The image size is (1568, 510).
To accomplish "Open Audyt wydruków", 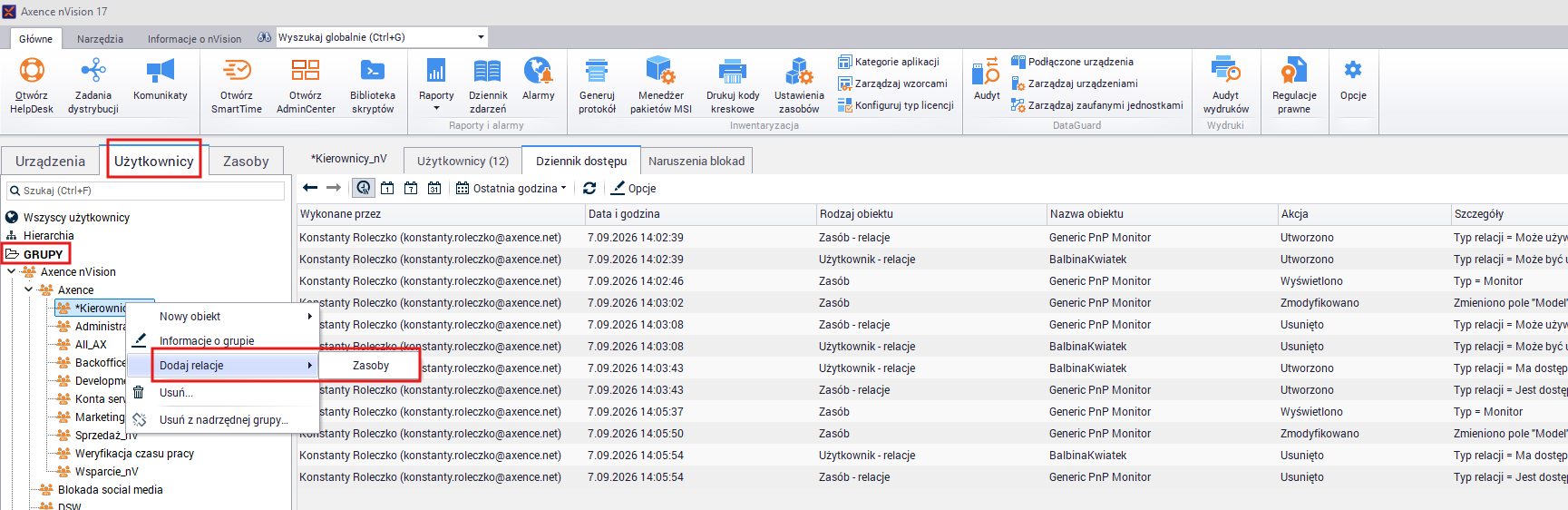I will (x=1225, y=85).
